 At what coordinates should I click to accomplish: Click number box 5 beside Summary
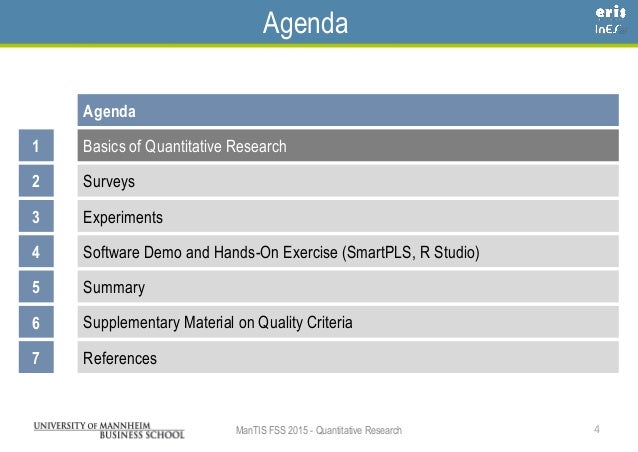[x=36, y=287]
